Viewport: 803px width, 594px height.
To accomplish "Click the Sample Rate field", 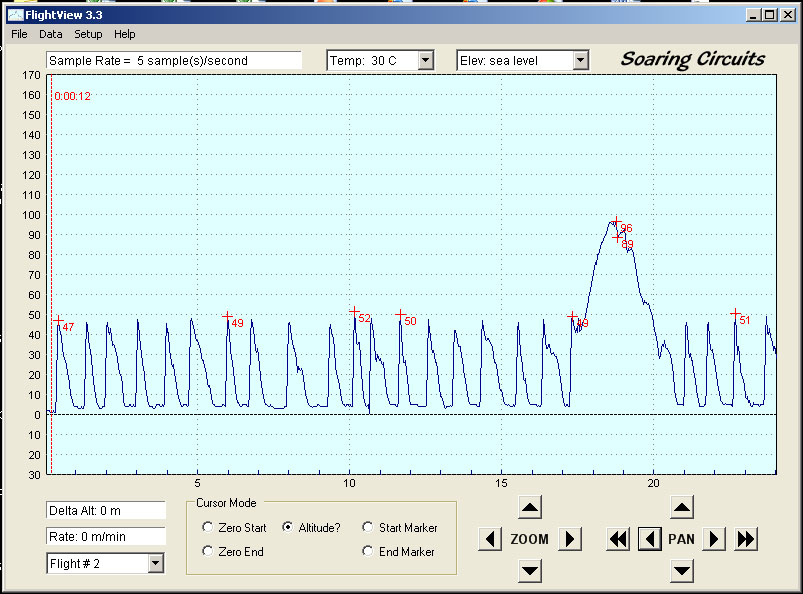I will pyautogui.click(x=174, y=60).
